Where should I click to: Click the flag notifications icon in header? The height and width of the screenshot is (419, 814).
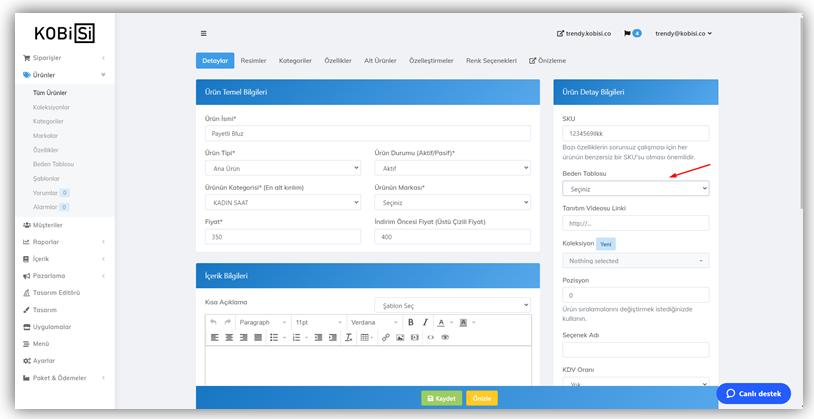pyautogui.click(x=627, y=33)
